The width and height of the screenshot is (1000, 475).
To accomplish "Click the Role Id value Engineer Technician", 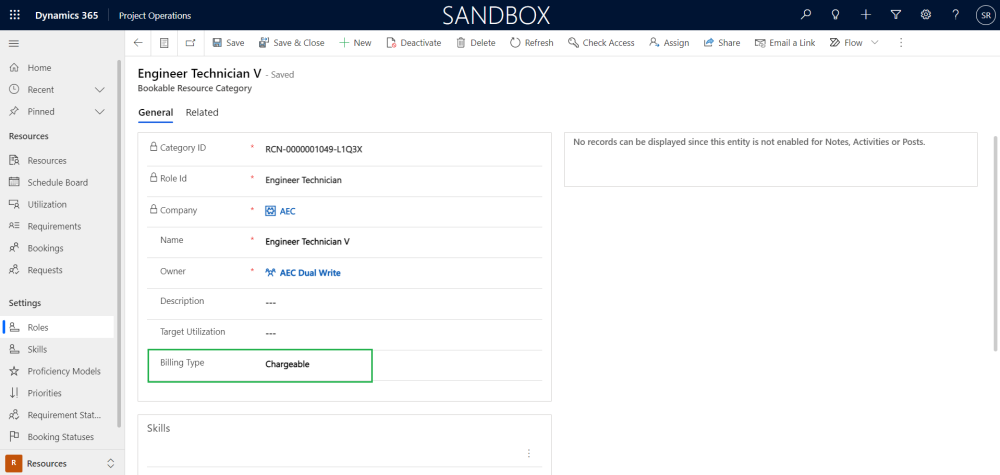I will click(304, 180).
